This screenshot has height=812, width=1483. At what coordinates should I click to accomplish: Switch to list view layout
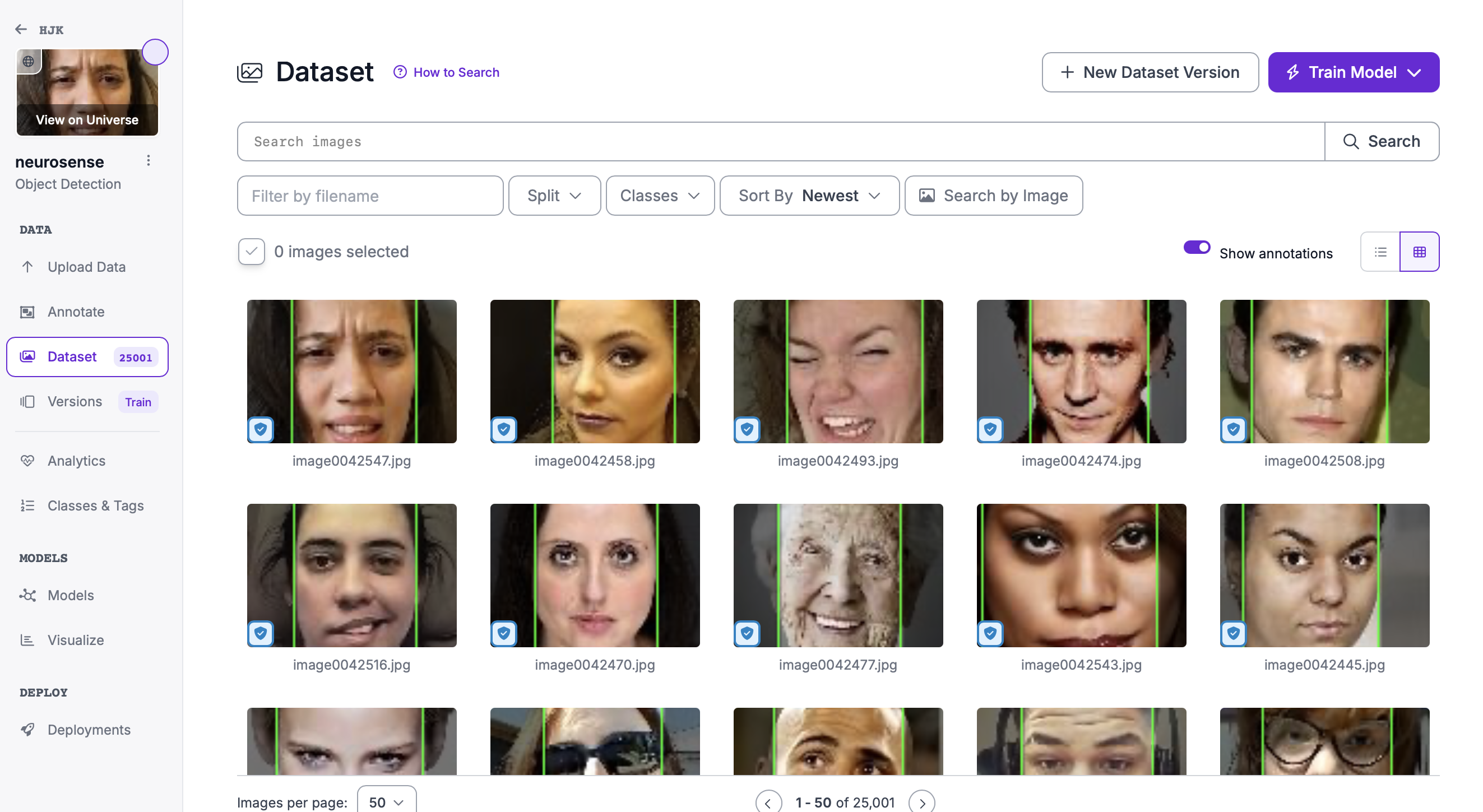click(1380, 252)
